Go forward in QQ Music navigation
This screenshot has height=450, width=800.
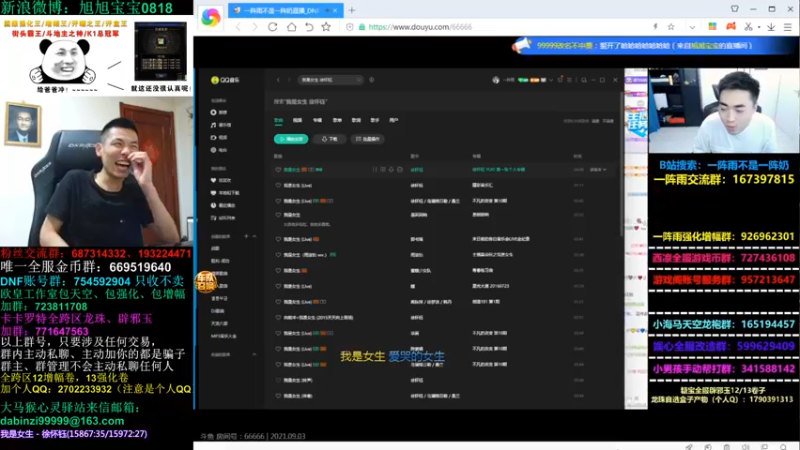289,80
